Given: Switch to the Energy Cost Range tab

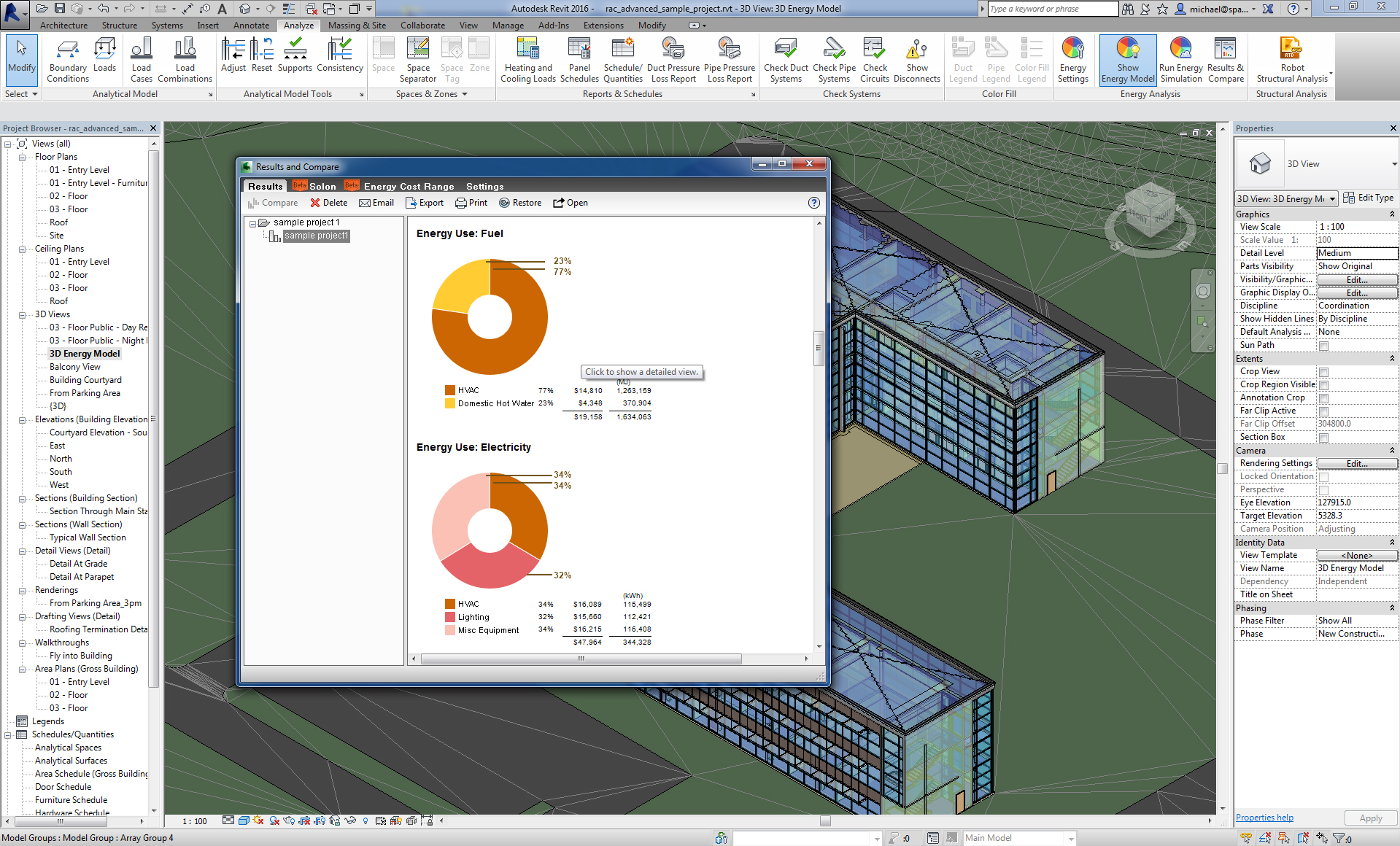Looking at the screenshot, I should pos(409,187).
